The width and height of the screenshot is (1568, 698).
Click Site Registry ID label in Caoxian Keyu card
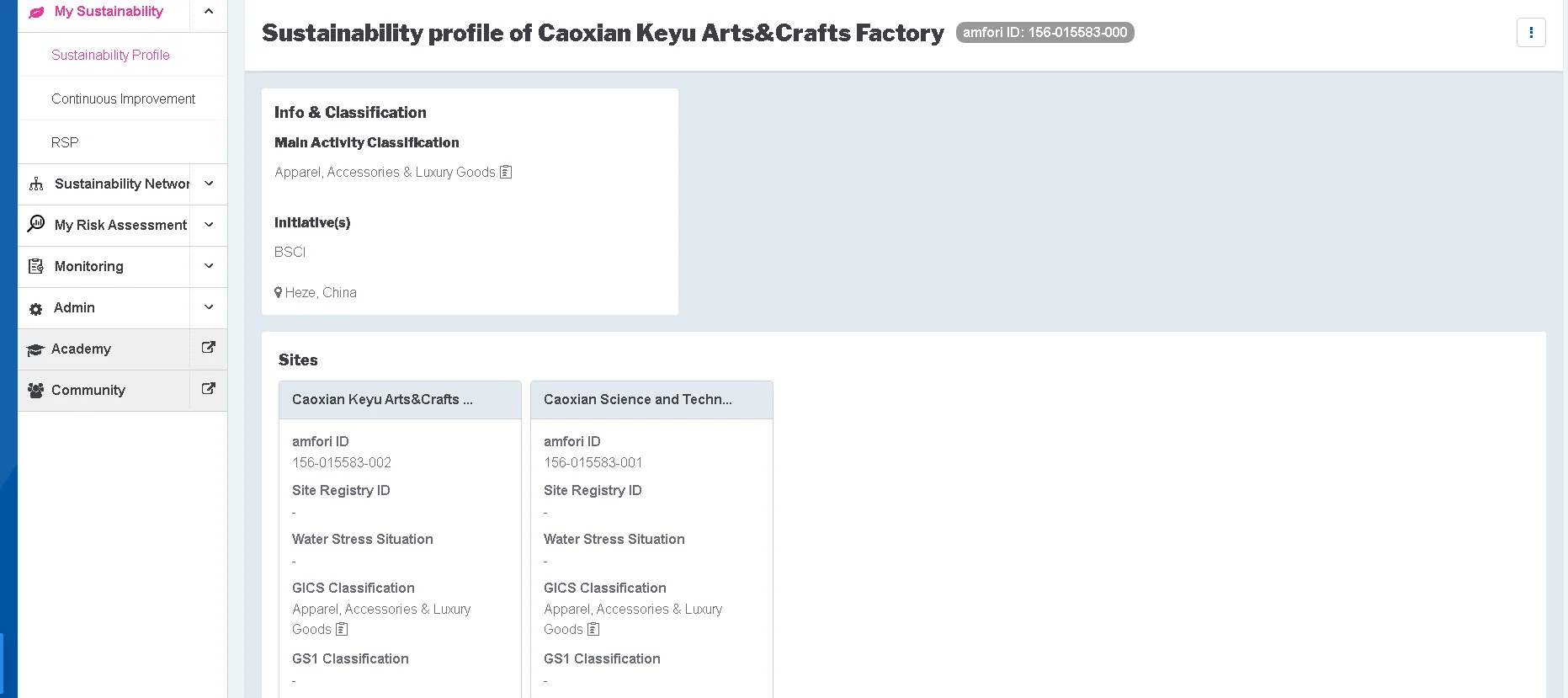click(341, 490)
